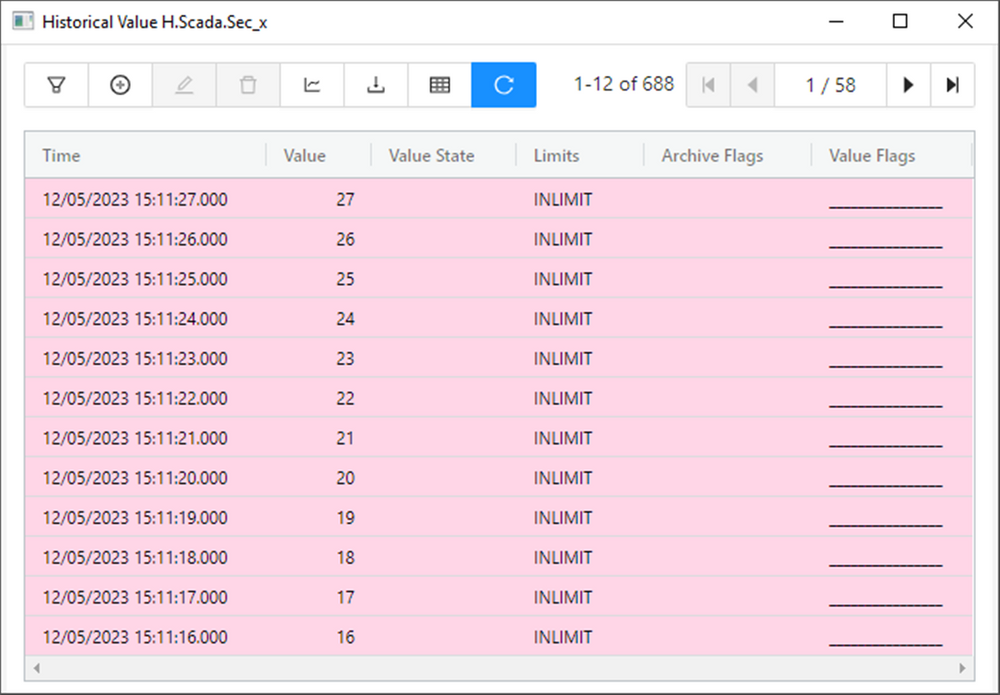Click the Limits column header

(x=556, y=156)
